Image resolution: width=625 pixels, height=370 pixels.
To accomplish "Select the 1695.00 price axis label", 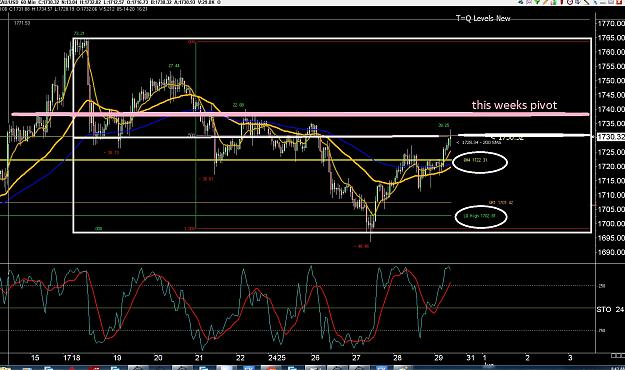I will point(611,238).
